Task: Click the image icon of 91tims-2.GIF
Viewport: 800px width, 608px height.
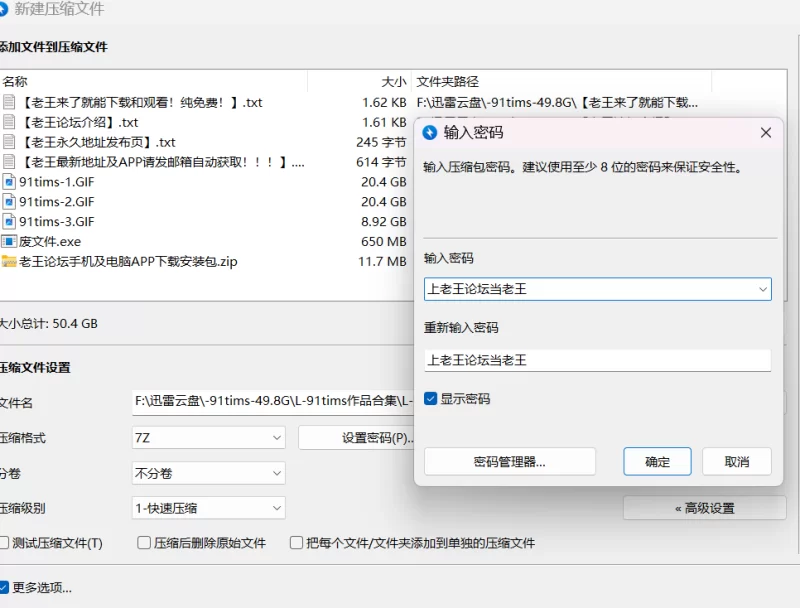Action: pos(9,202)
